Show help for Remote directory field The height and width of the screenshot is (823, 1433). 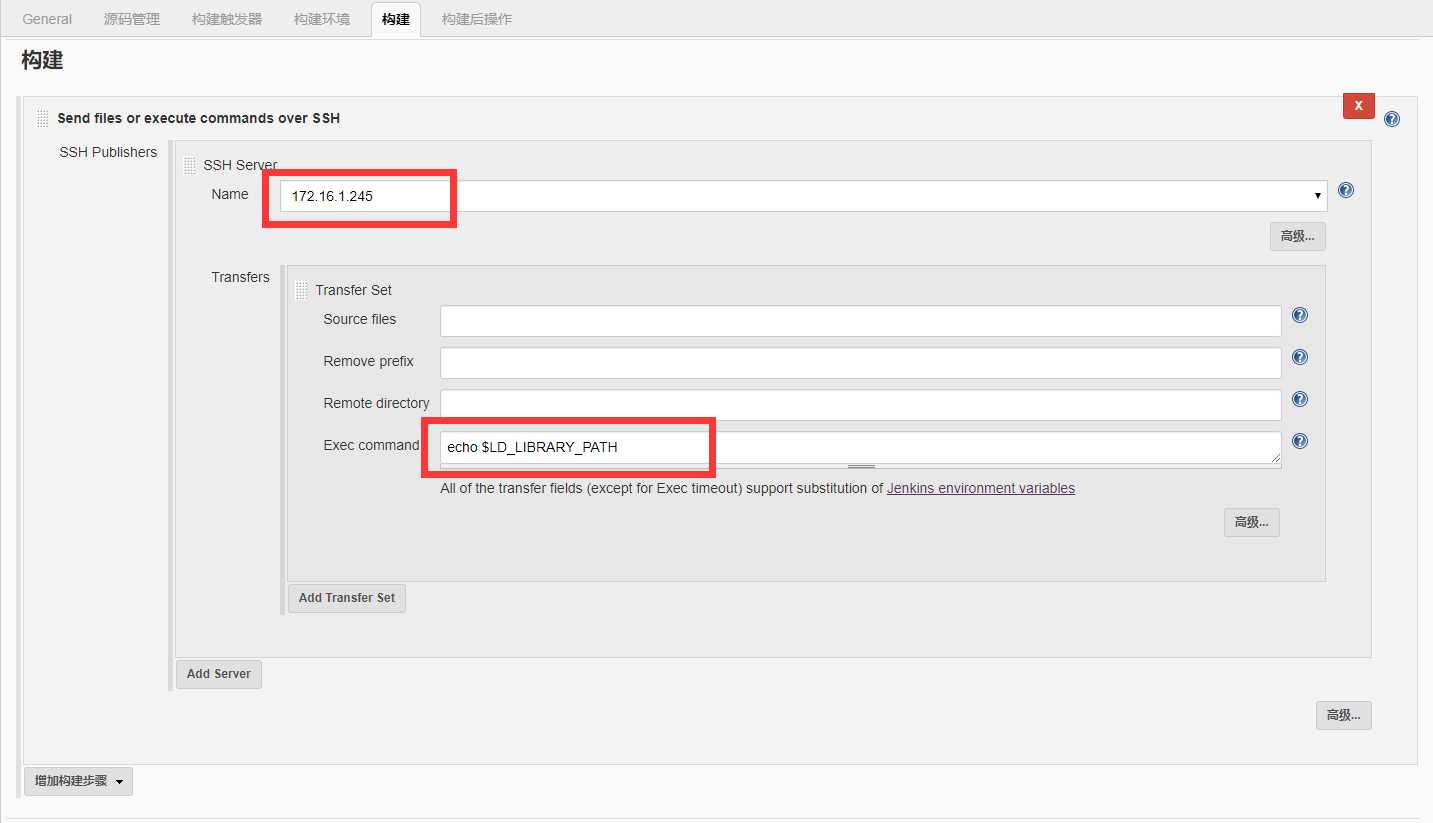pyautogui.click(x=1300, y=399)
